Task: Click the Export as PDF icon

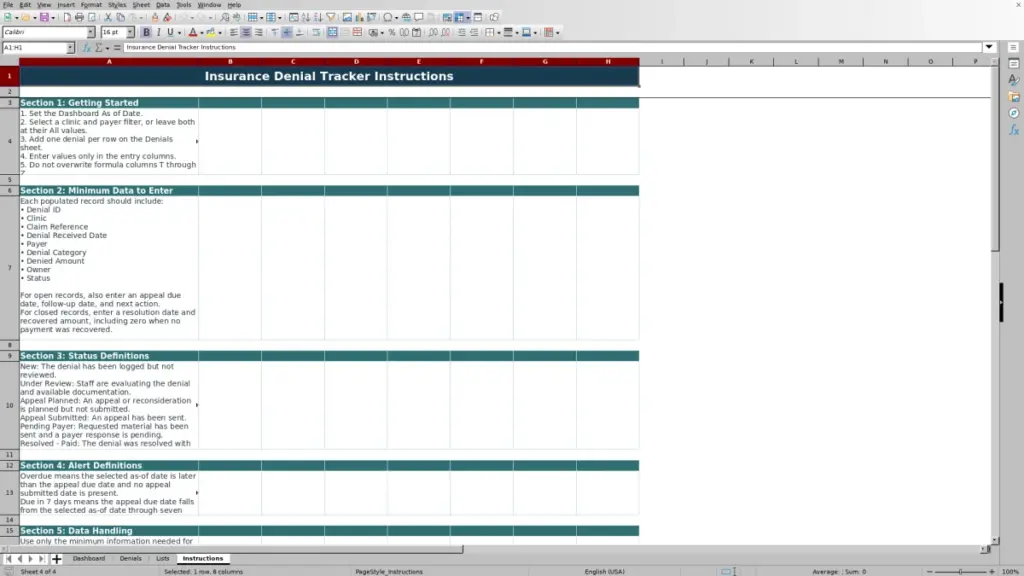Action: click(x=67, y=17)
